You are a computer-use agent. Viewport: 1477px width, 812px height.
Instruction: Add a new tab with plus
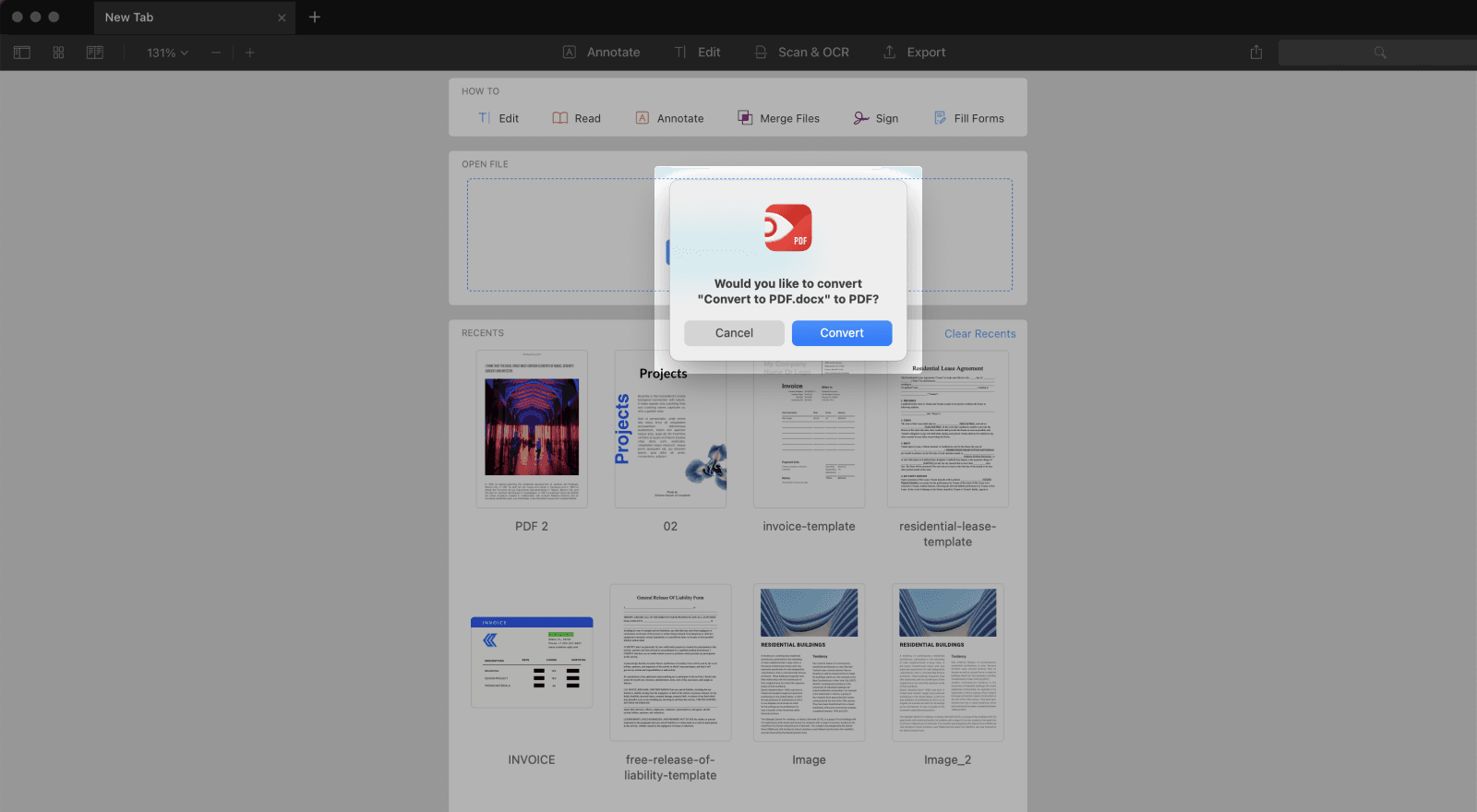[x=315, y=17]
